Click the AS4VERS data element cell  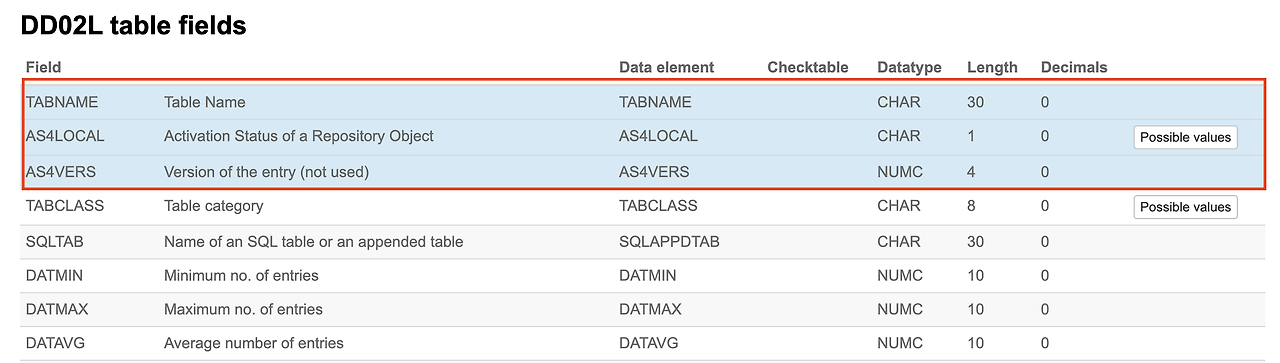654,172
